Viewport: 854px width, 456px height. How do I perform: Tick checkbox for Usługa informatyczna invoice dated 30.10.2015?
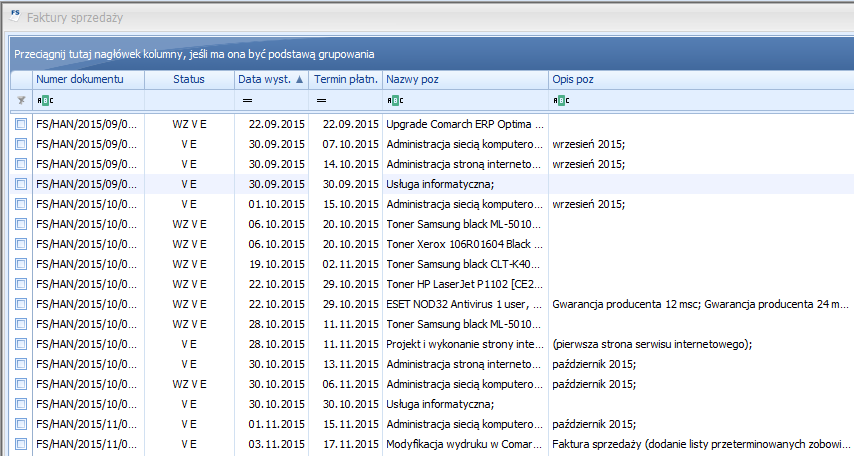[x=21, y=404]
